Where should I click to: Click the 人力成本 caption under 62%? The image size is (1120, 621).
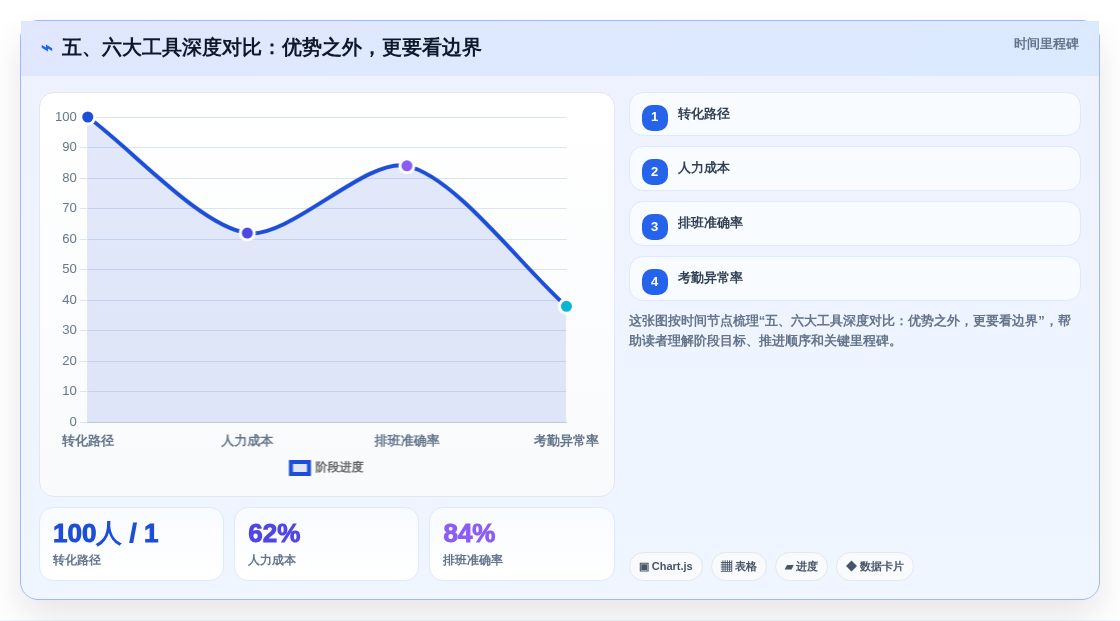click(x=271, y=560)
